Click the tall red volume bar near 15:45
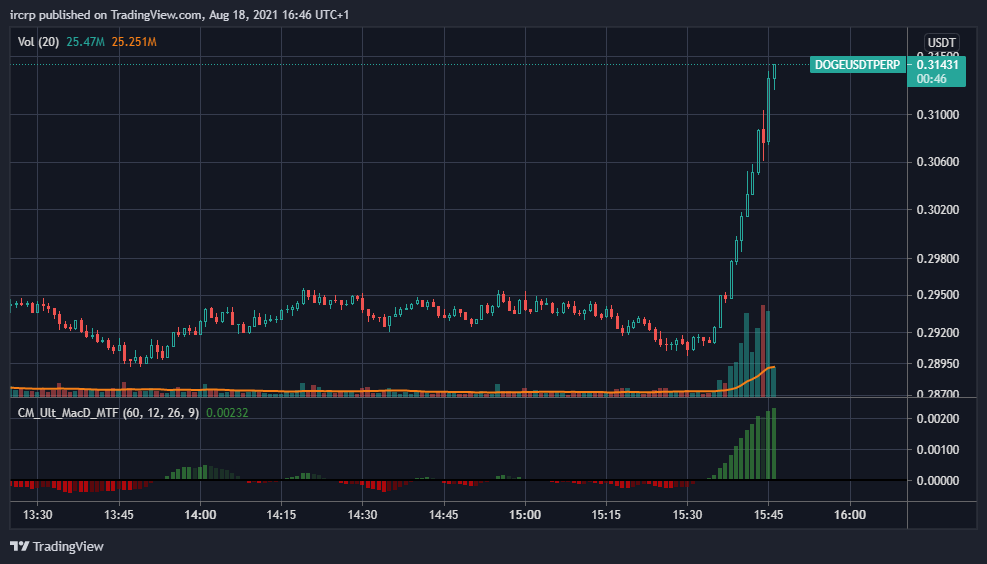 pyautogui.click(x=763, y=351)
